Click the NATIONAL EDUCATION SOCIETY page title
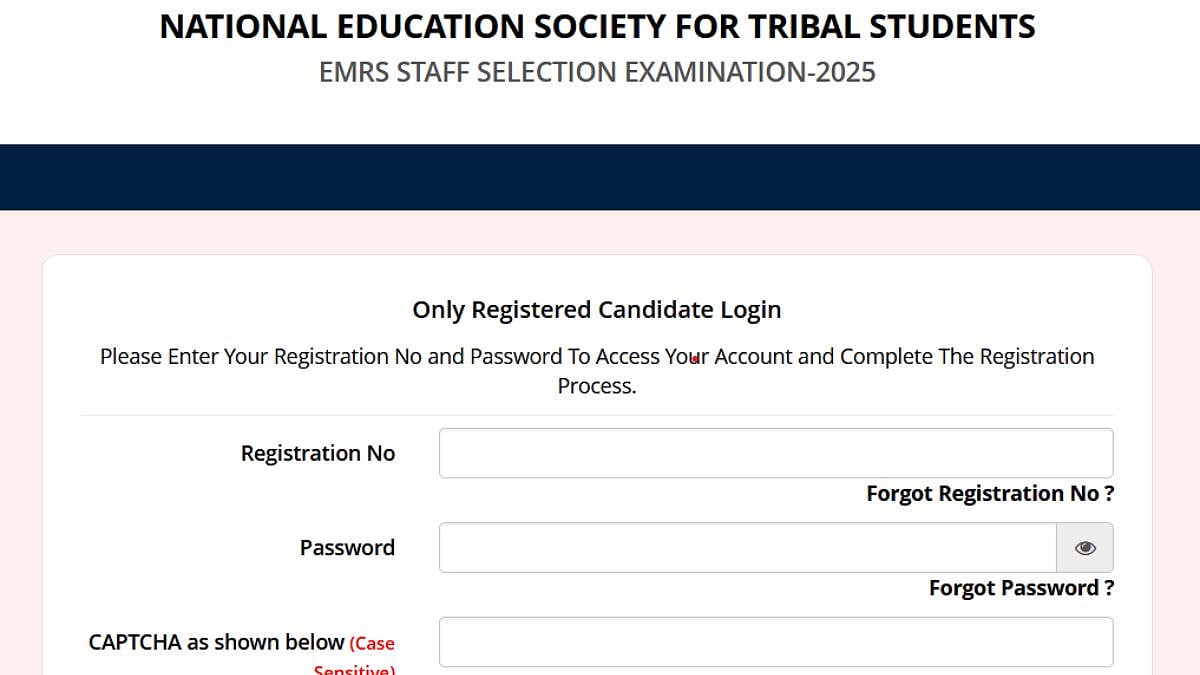 [x=597, y=26]
